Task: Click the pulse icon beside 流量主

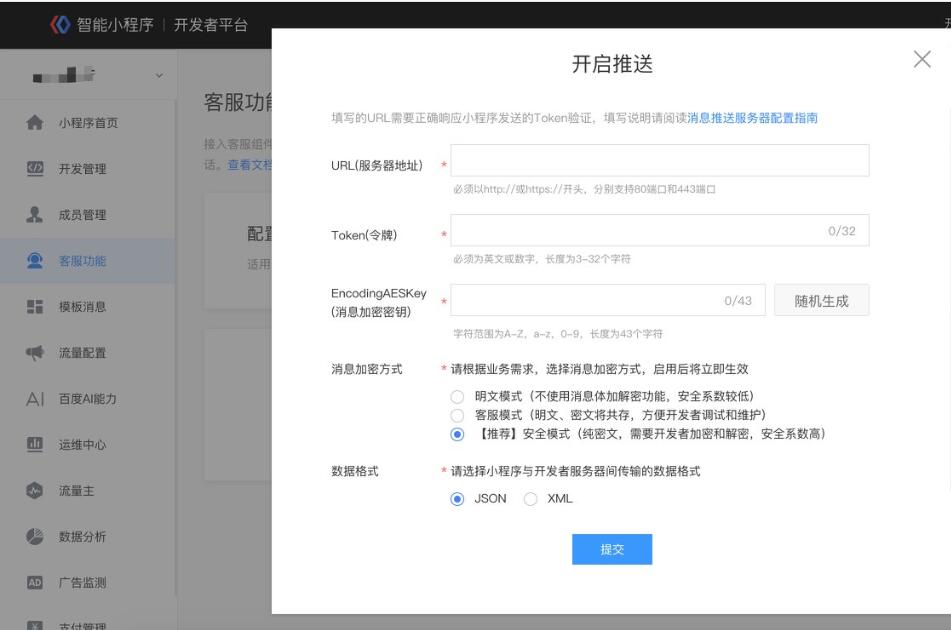Action: [35, 491]
